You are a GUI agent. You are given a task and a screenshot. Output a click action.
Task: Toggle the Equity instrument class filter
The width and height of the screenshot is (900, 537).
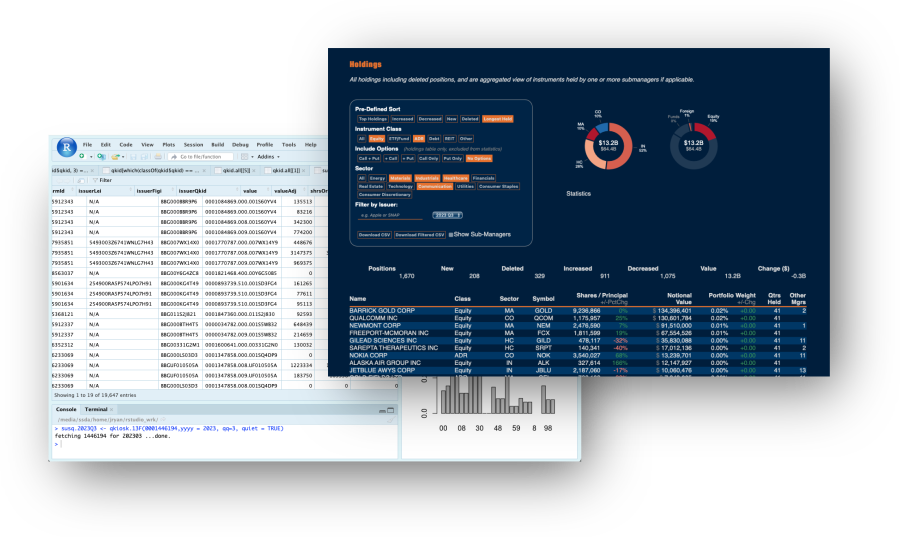pyautogui.click(x=377, y=138)
